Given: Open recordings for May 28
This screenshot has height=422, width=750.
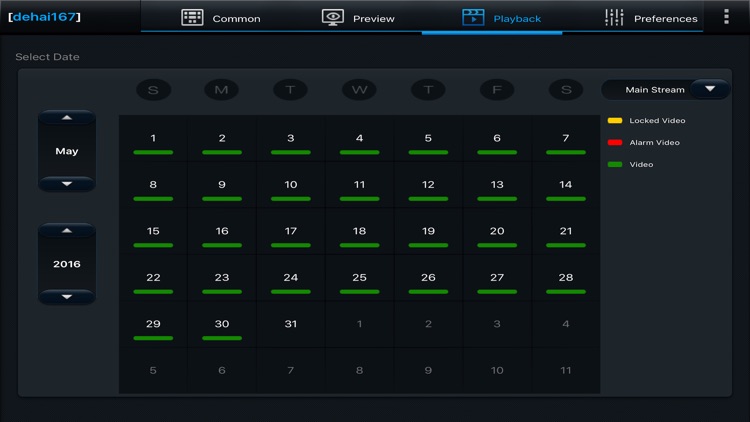Looking at the screenshot, I should (x=566, y=278).
